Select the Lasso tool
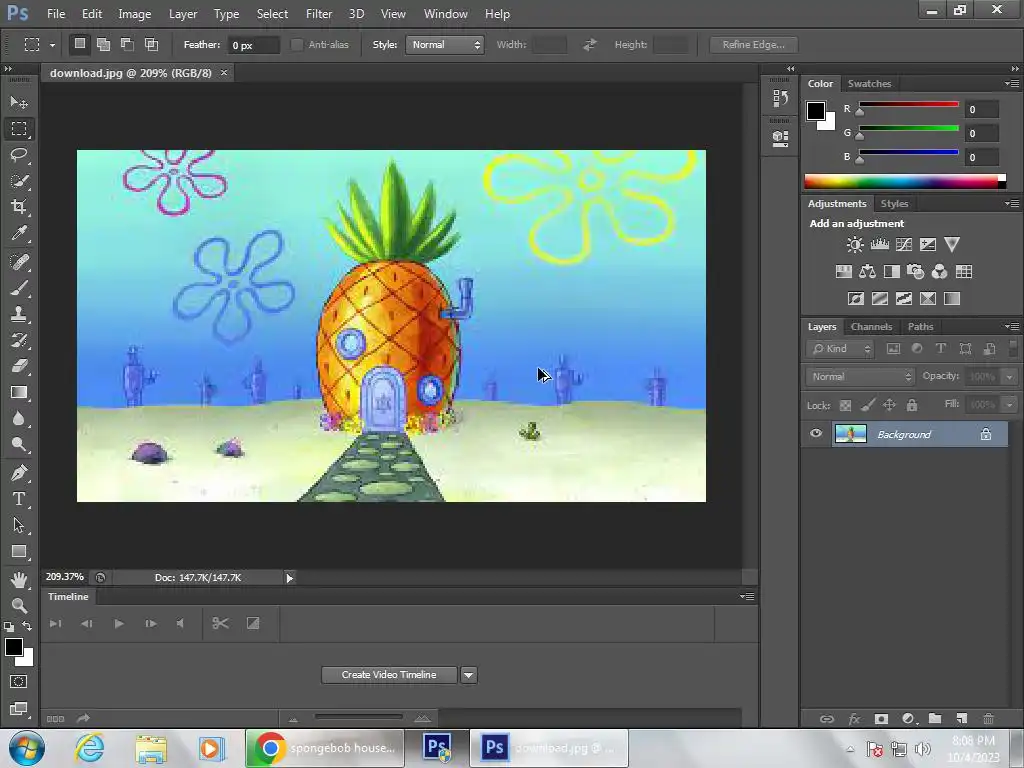The height and width of the screenshot is (768, 1024). click(x=19, y=155)
